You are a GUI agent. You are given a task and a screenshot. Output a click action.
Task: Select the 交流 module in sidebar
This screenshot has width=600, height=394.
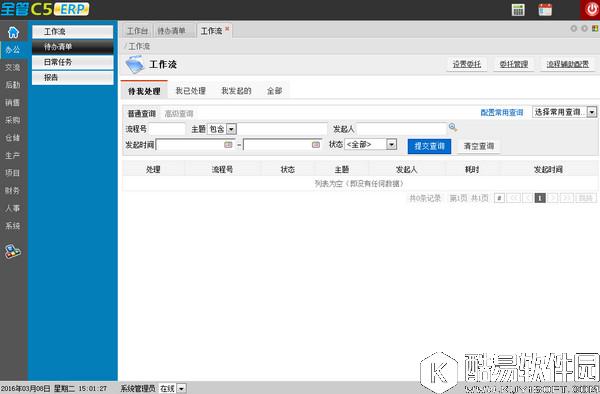coord(13,67)
